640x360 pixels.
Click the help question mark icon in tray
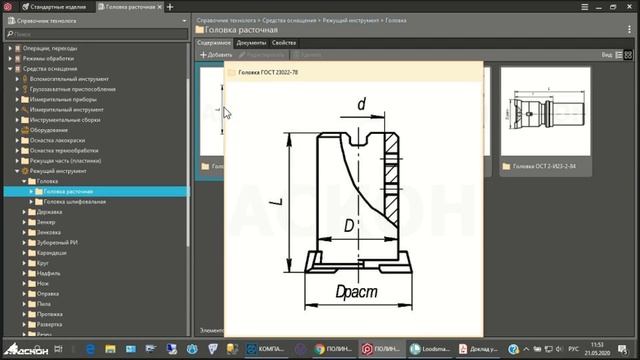coord(513,349)
